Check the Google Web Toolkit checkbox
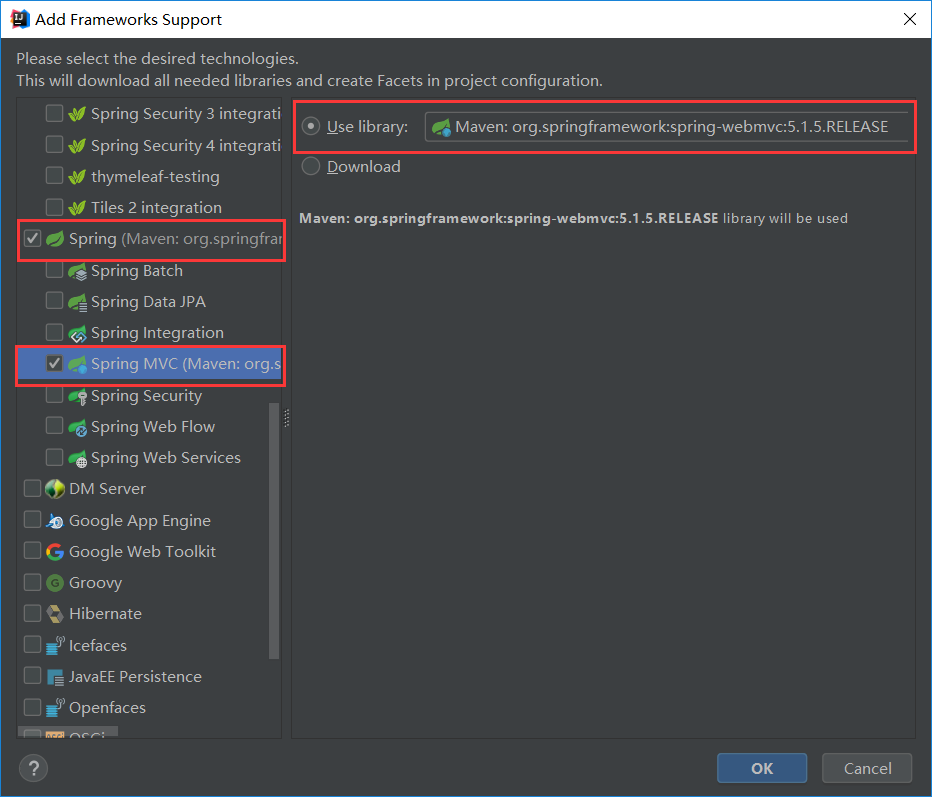This screenshot has width=932, height=797. 32,551
